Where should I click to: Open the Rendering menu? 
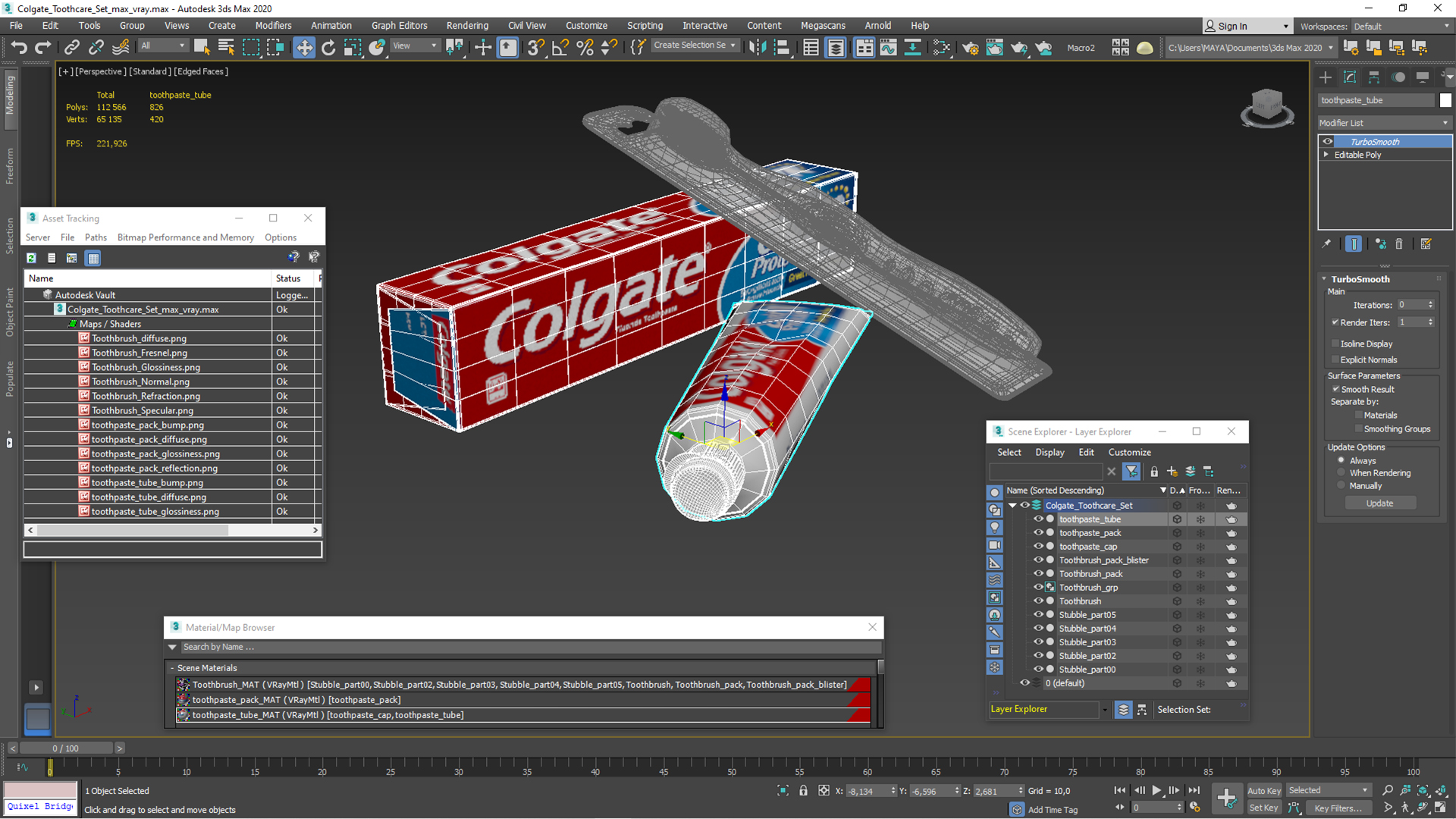(x=467, y=26)
